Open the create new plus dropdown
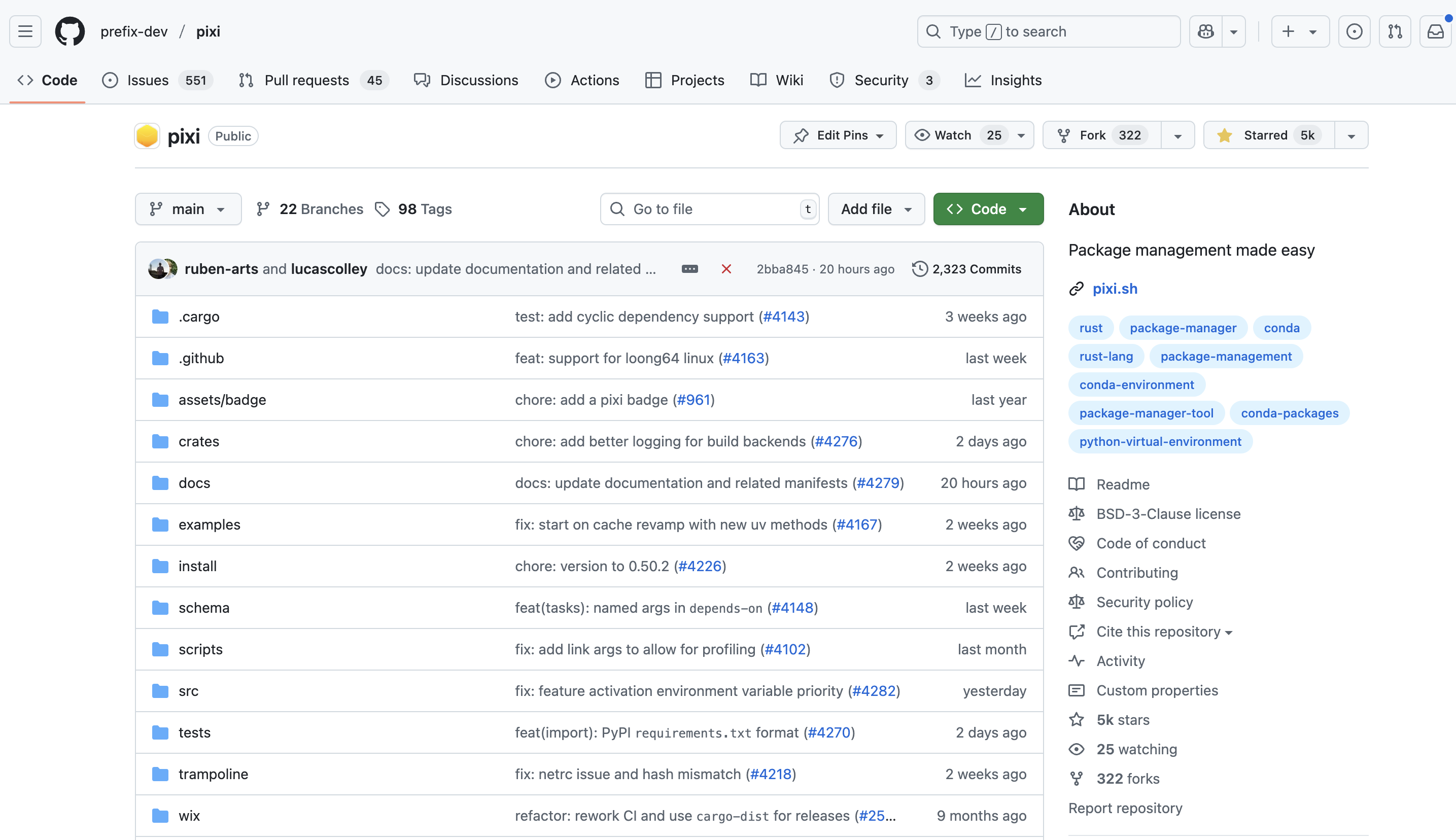1456x840 pixels. tap(1300, 31)
